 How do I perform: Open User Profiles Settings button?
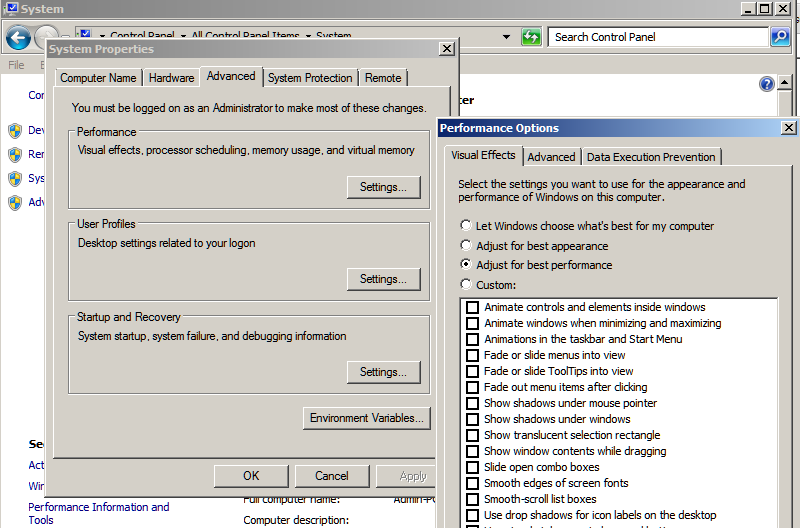[384, 279]
